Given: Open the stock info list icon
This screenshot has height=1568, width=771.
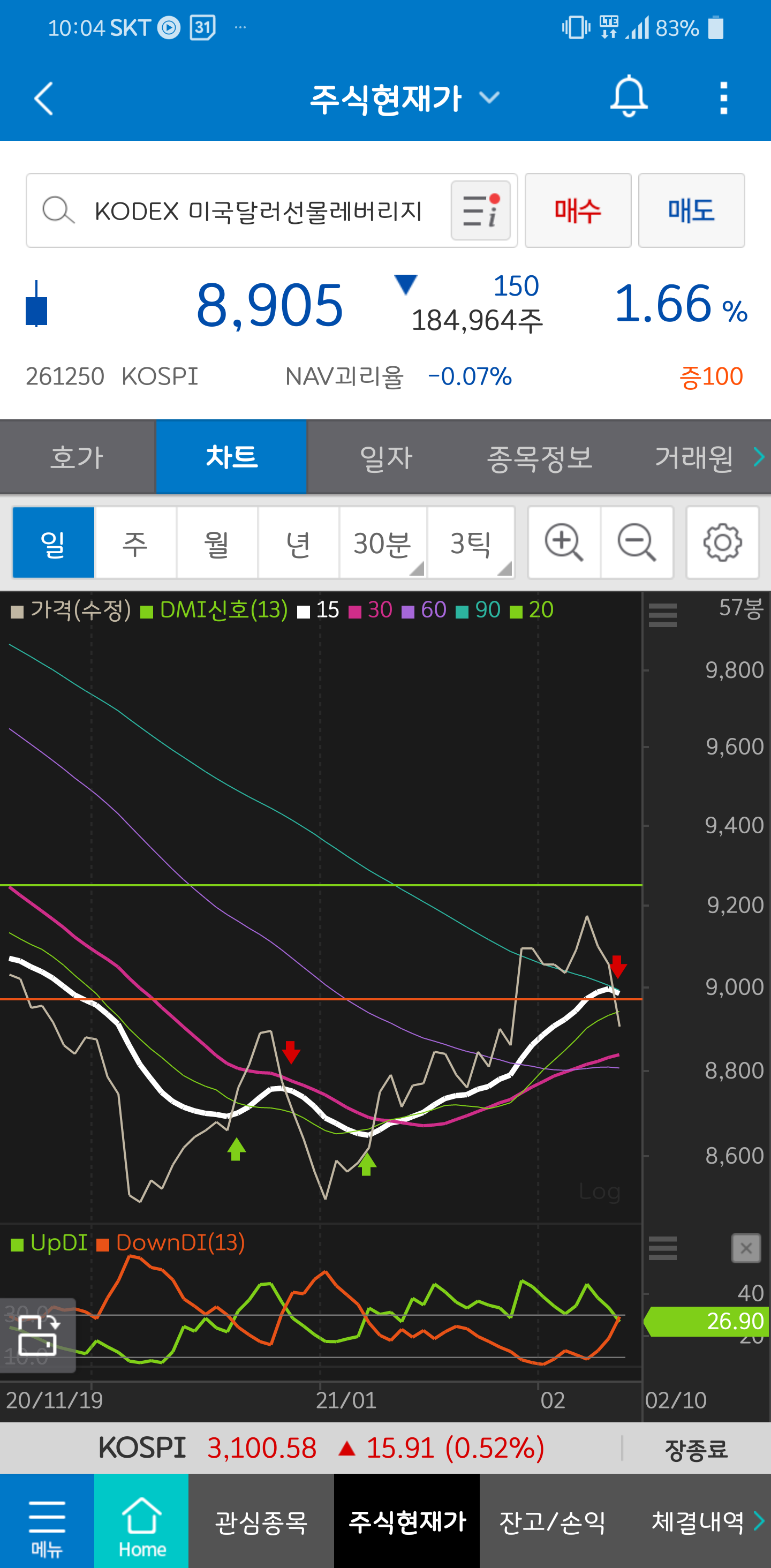Looking at the screenshot, I should (481, 210).
